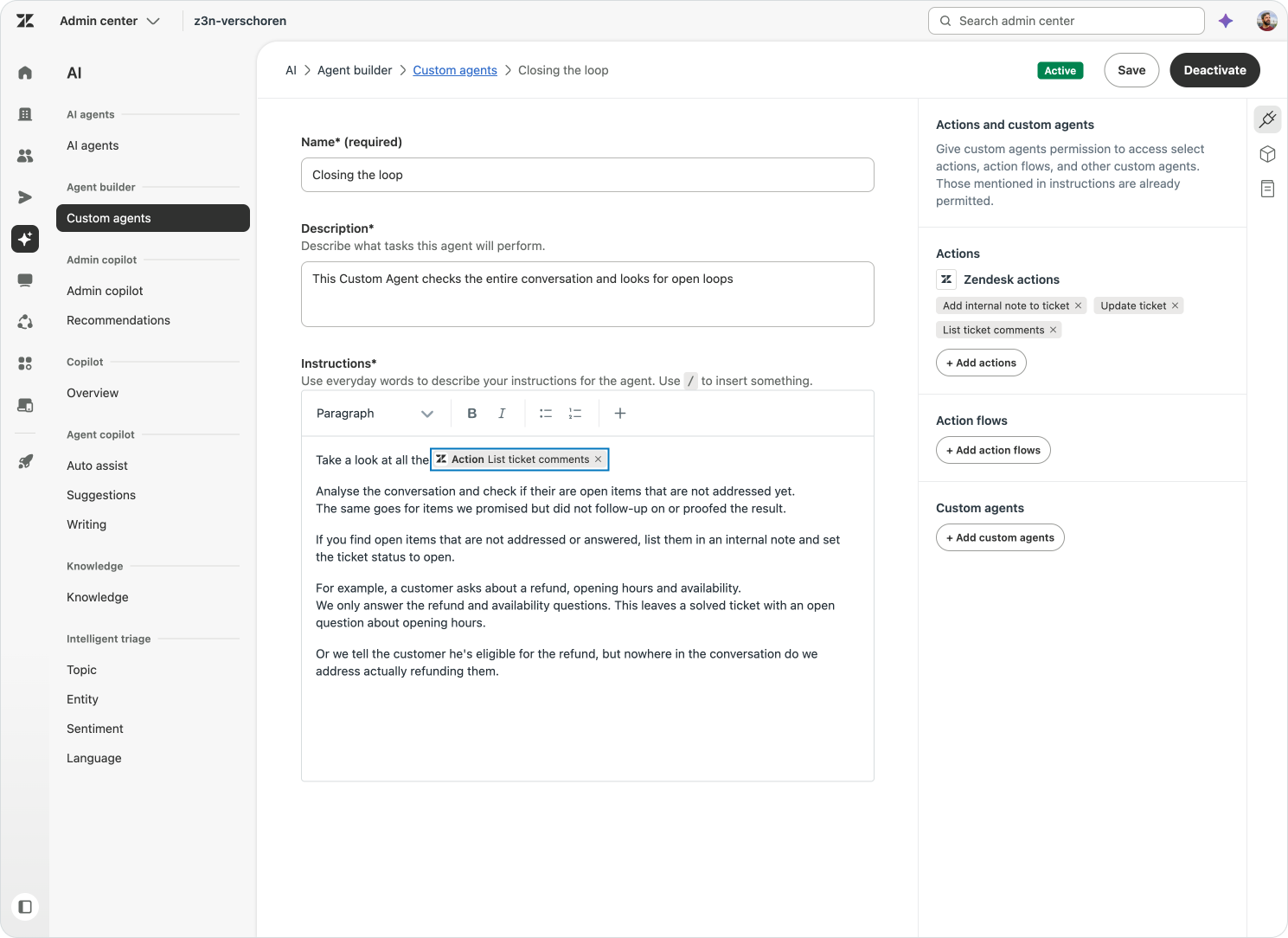Remove List ticket comments tag in Actions panel
Viewport: 1288px width, 938px height.
click(1053, 330)
